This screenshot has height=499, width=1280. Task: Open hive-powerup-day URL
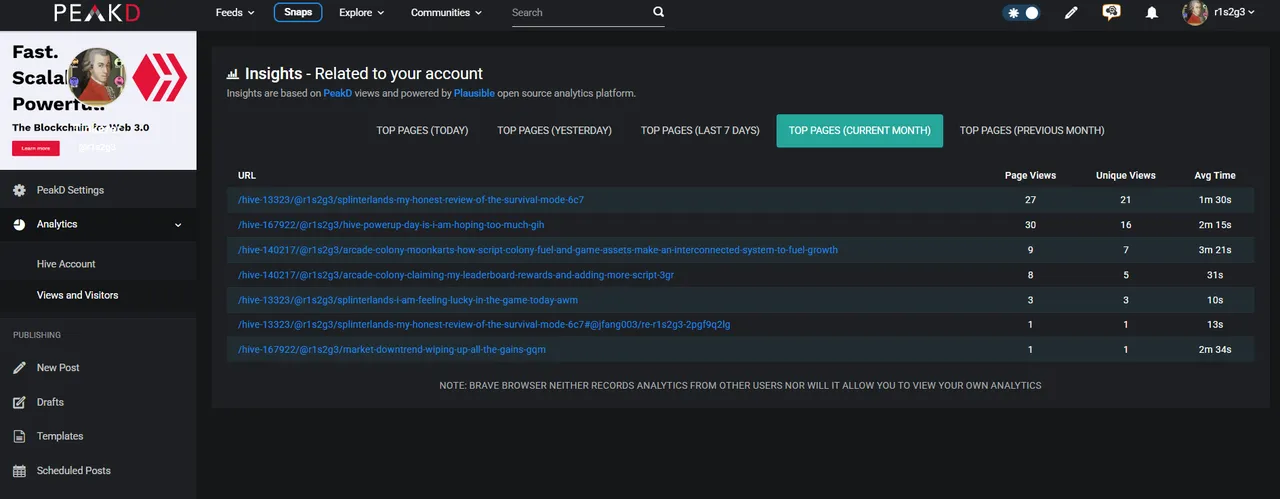[x=391, y=225]
